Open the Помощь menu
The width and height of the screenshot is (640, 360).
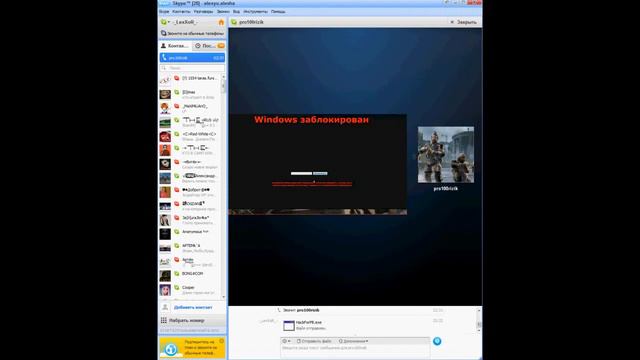(x=278, y=11)
